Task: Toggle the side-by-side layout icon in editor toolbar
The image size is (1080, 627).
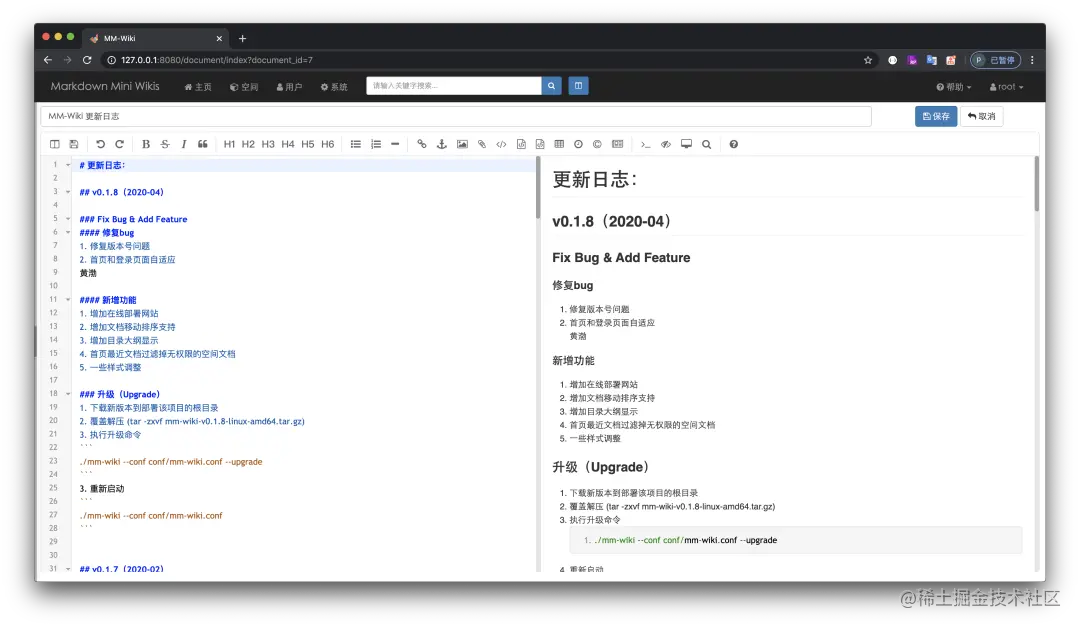Action: click(x=54, y=144)
